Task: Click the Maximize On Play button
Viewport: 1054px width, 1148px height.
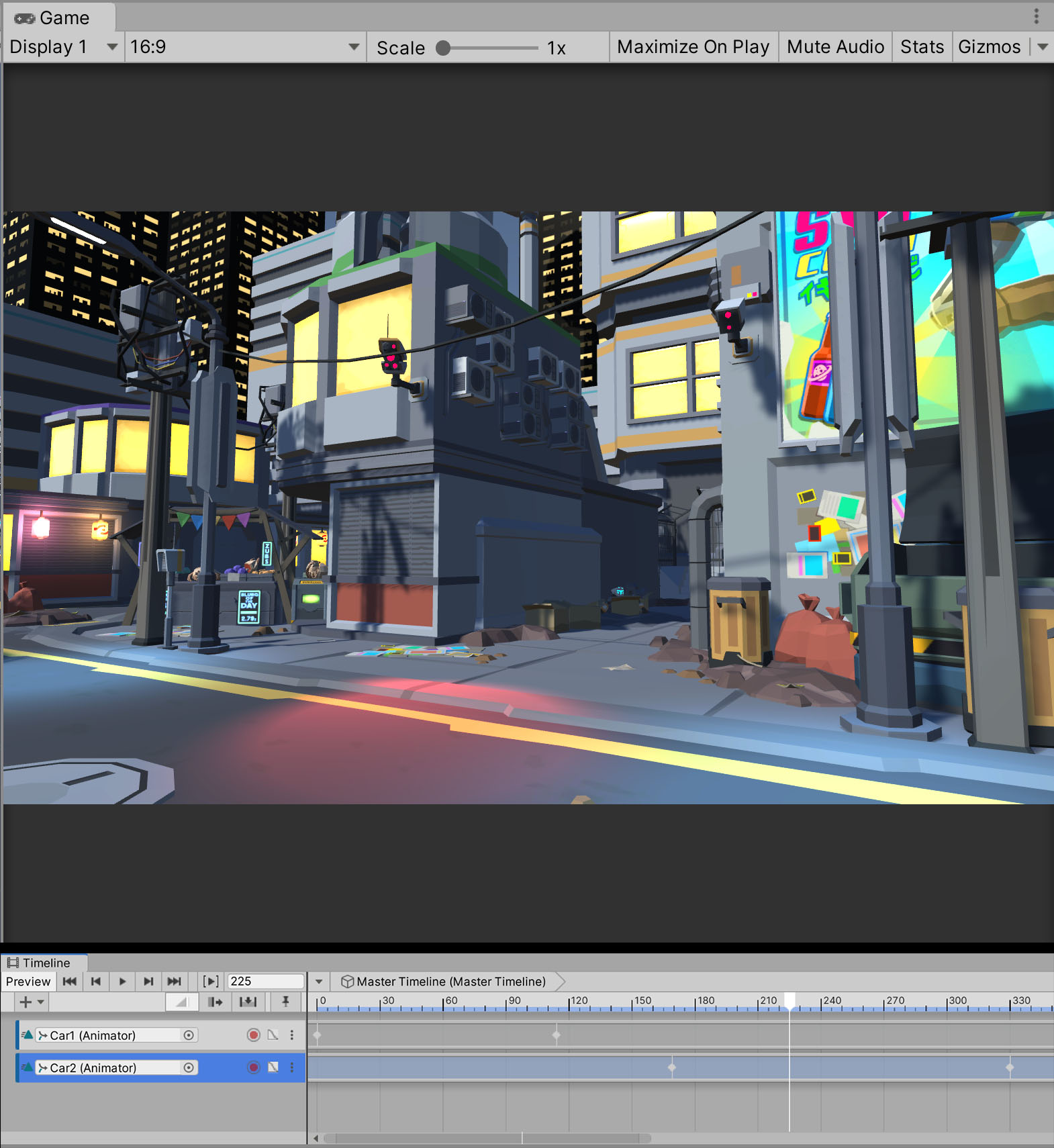Action: point(693,47)
